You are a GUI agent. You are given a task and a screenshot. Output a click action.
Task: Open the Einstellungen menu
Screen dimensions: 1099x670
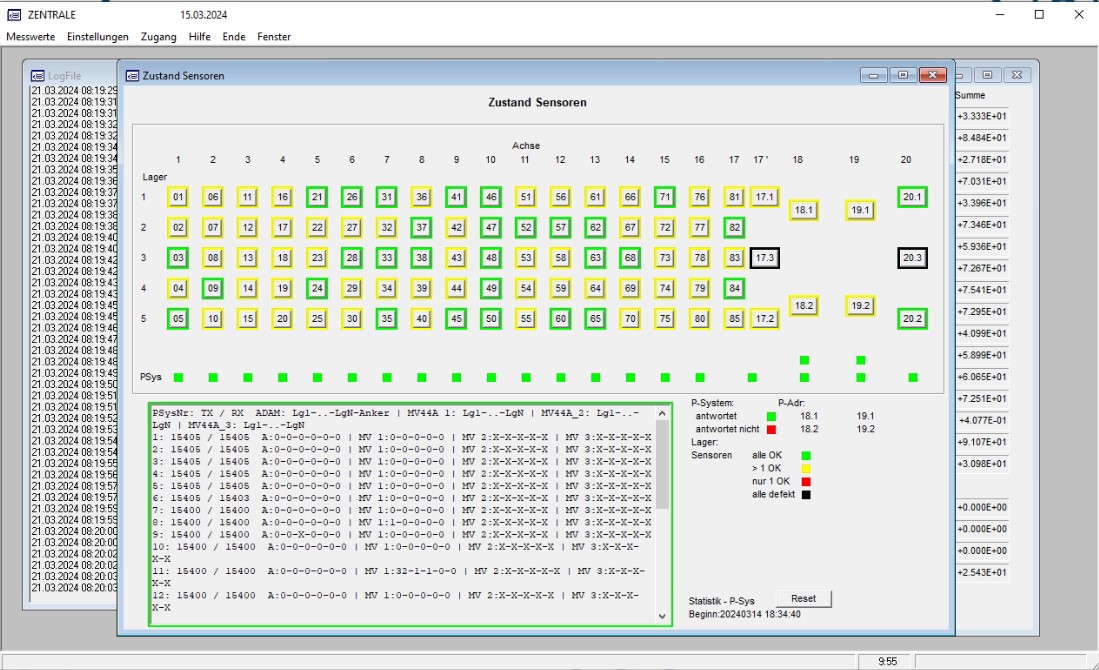(95, 36)
